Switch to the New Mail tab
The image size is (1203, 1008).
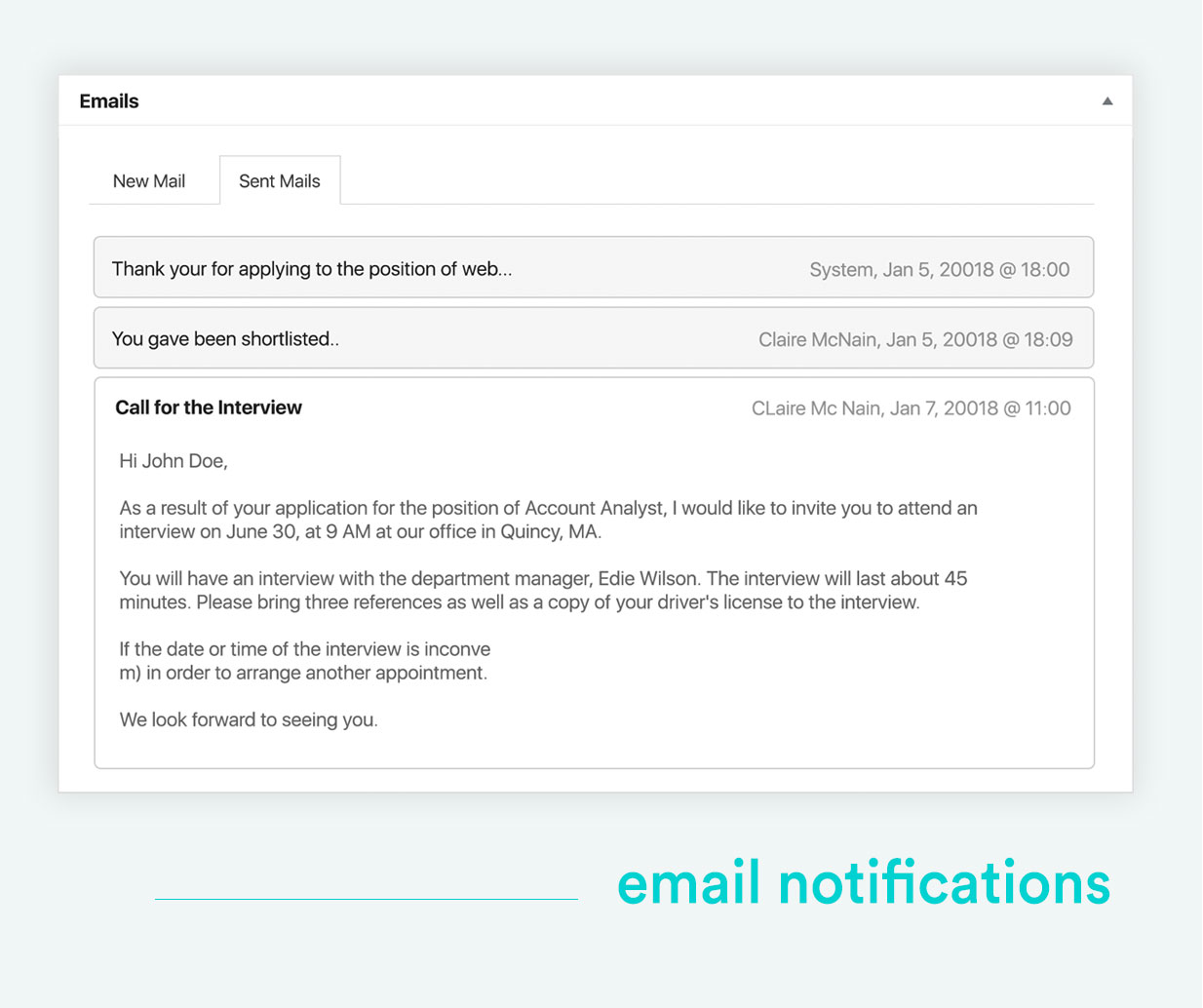[x=149, y=181]
